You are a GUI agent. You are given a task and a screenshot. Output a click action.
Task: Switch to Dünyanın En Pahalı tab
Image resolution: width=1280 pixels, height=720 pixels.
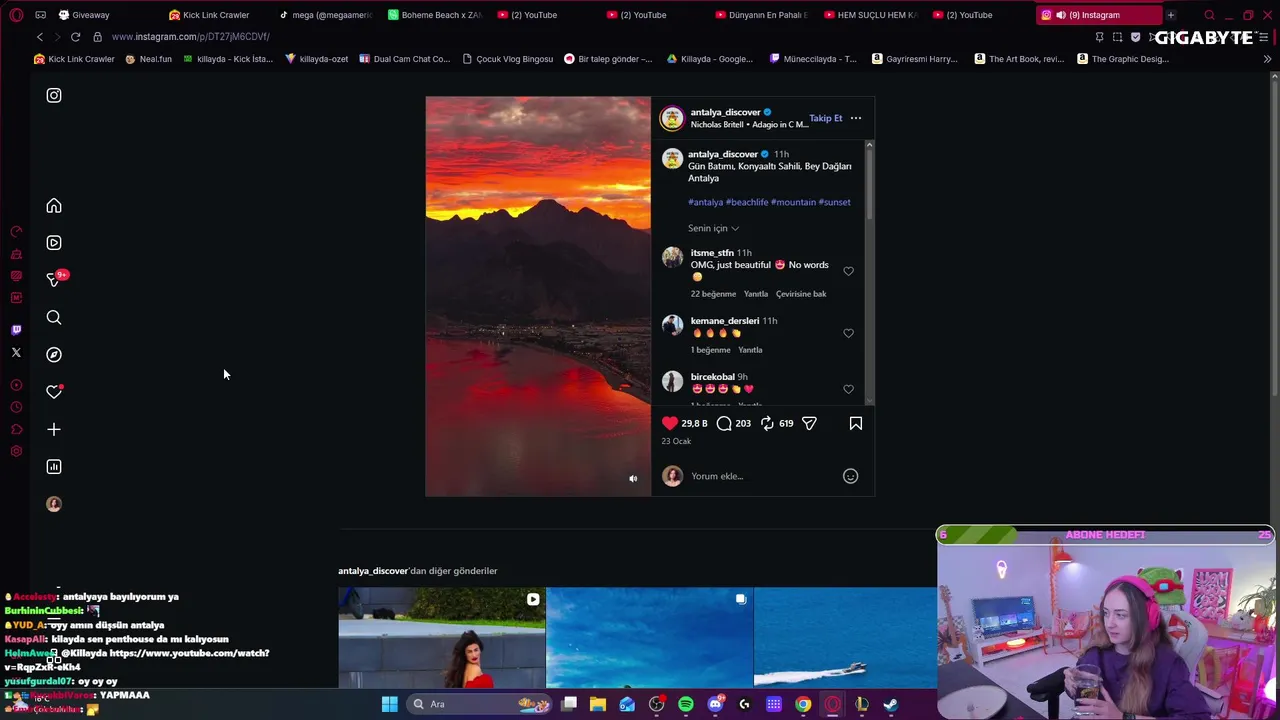point(763,15)
